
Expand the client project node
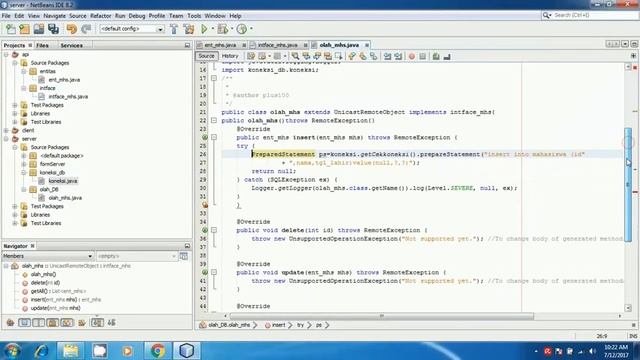coord(6,131)
